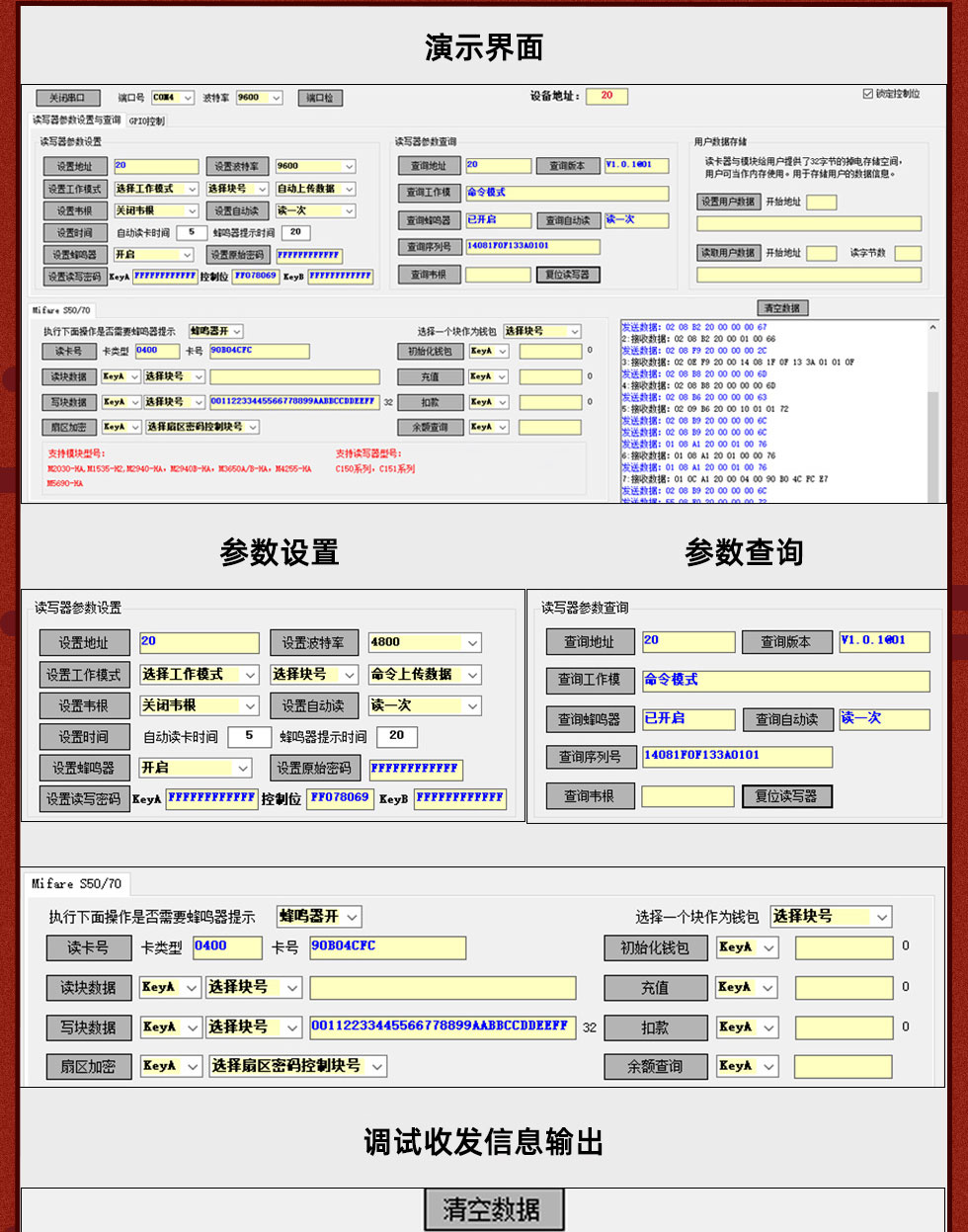The height and width of the screenshot is (1232, 968).
Task: Click 设置自动读 in the enlarged panel
Action: [313, 706]
